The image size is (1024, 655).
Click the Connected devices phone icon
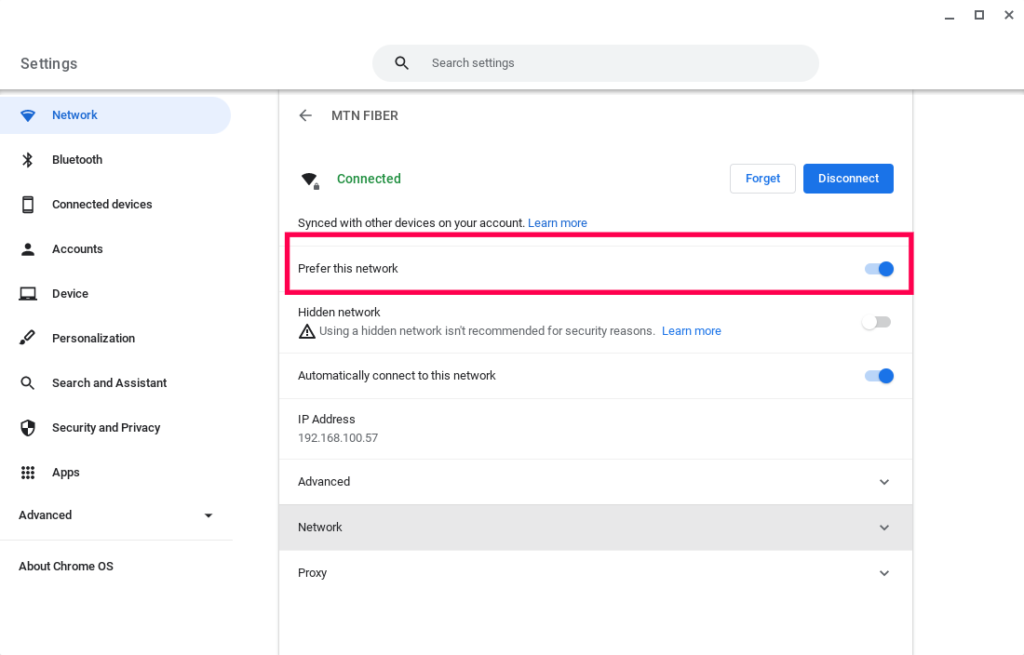pyautogui.click(x=27, y=204)
